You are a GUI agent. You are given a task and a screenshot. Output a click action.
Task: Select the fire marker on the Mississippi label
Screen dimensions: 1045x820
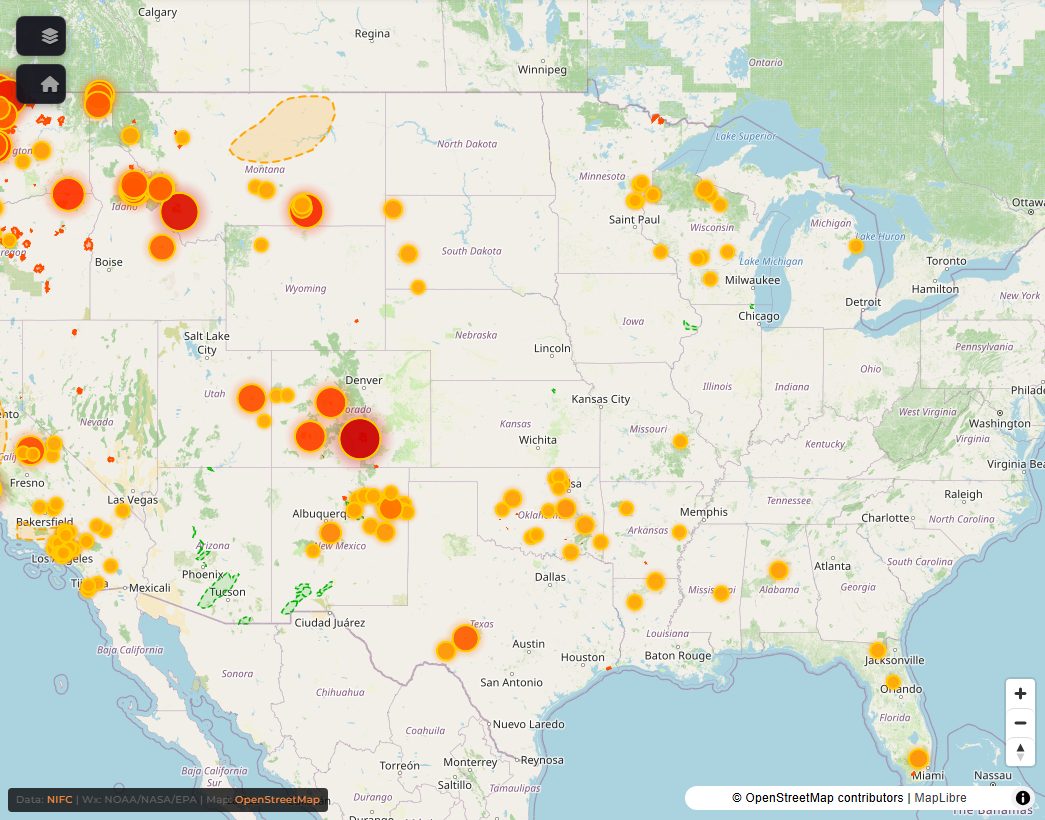click(721, 593)
